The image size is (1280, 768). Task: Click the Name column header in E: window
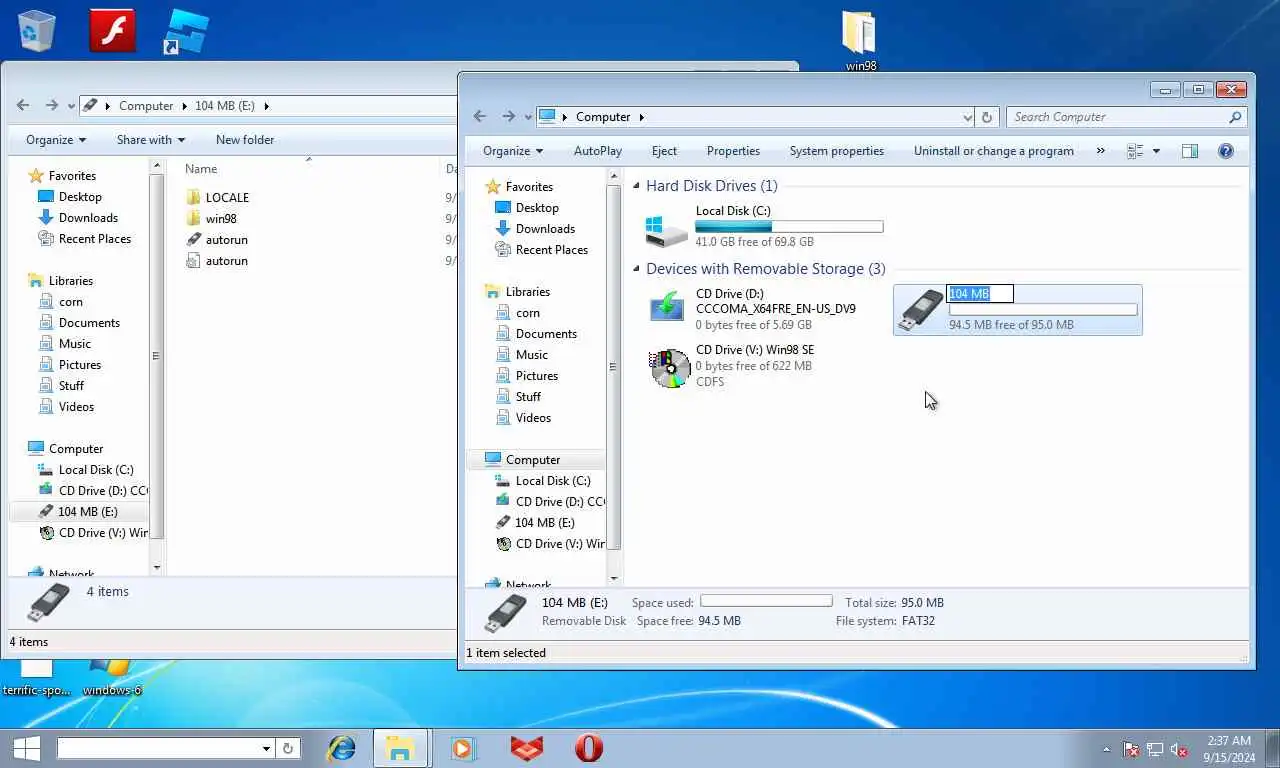coord(201,169)
